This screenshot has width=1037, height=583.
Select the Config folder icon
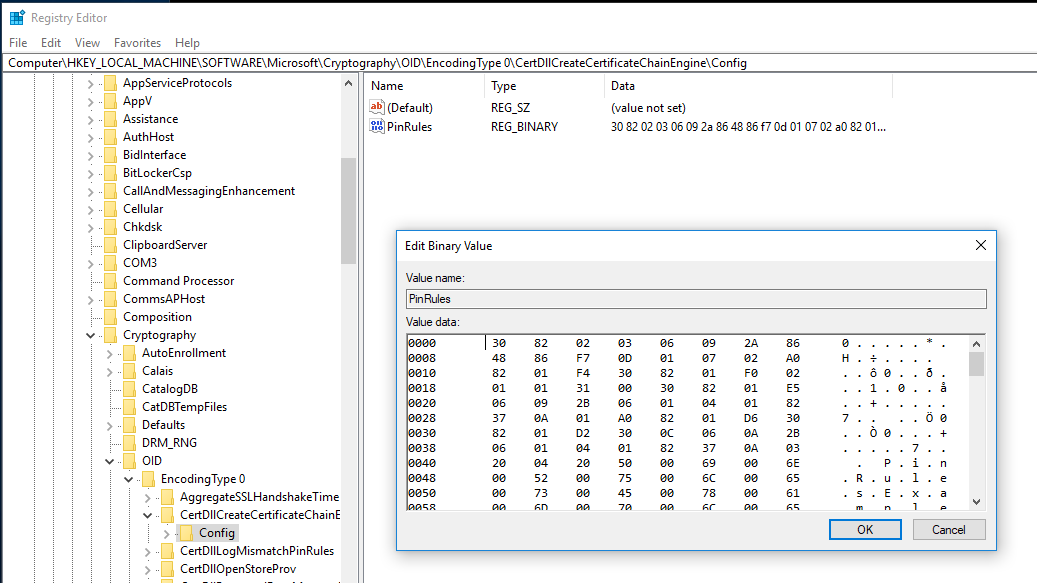pos(186,533)
